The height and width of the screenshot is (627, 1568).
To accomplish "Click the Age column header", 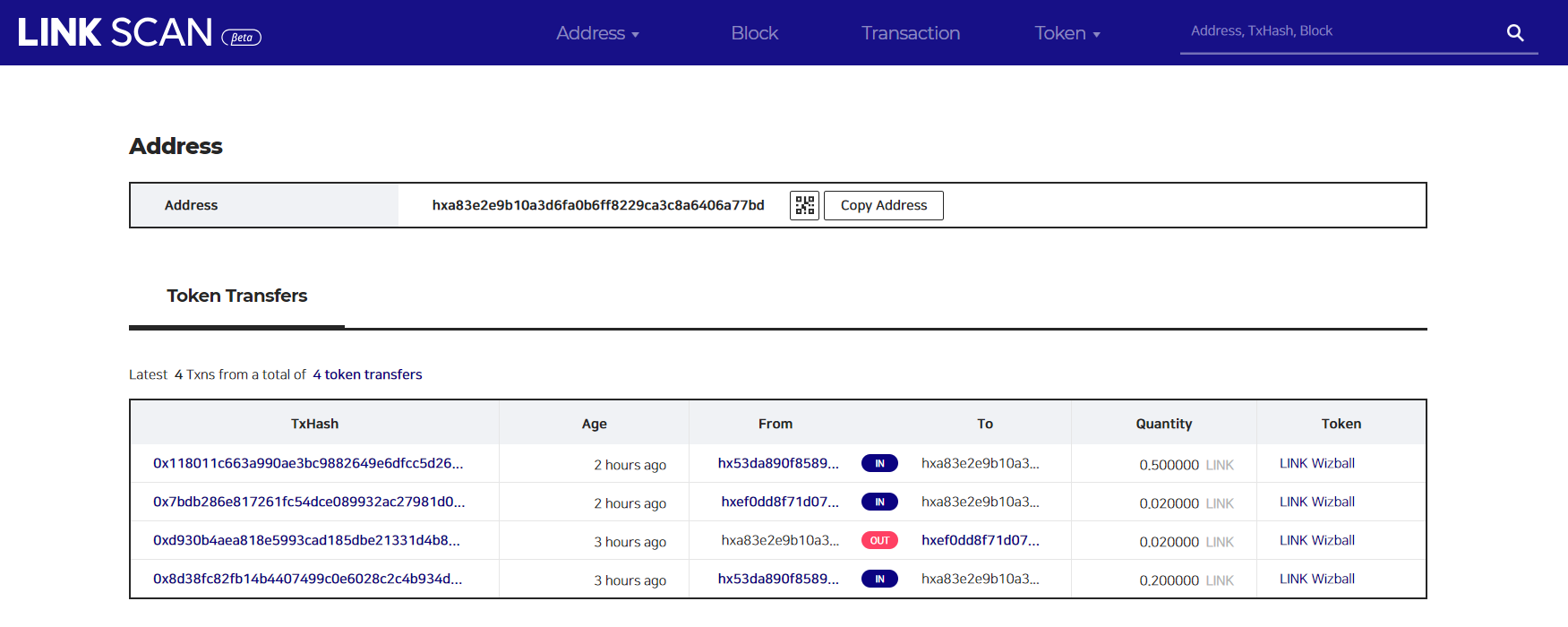I will [594, 424].
